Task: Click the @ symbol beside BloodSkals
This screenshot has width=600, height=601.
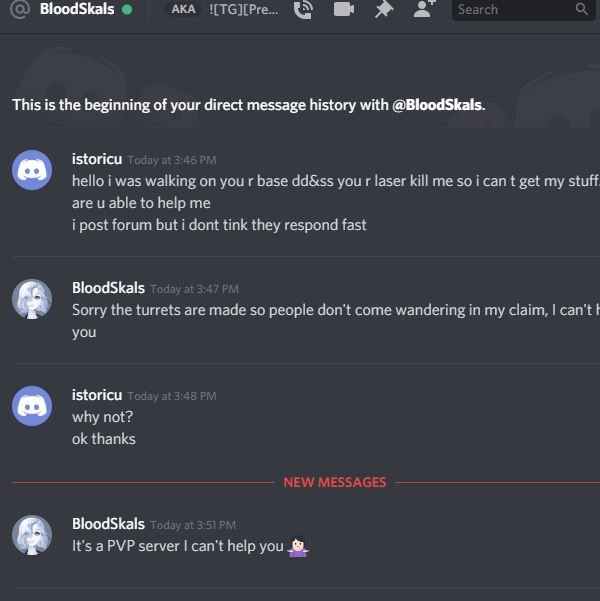Action: pyautogui.click(x=20, y=9)
